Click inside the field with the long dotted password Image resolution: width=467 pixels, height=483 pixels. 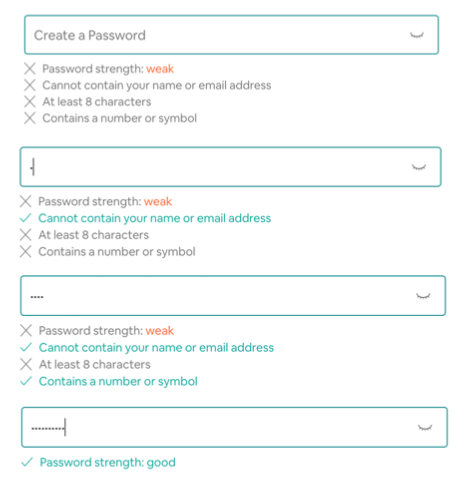(x=234, y=427)
